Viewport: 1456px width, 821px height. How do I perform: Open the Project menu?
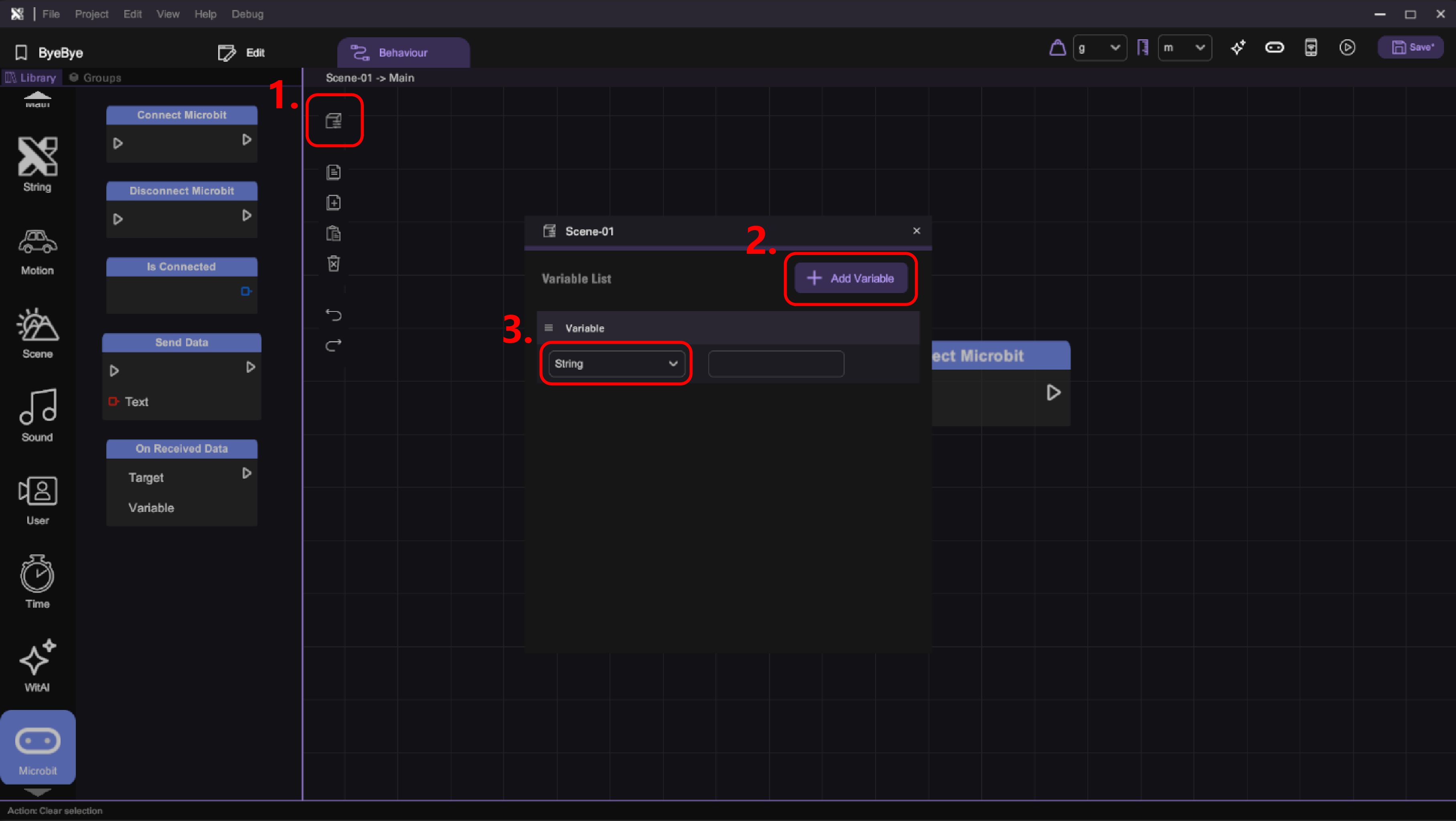coord(91,14)
